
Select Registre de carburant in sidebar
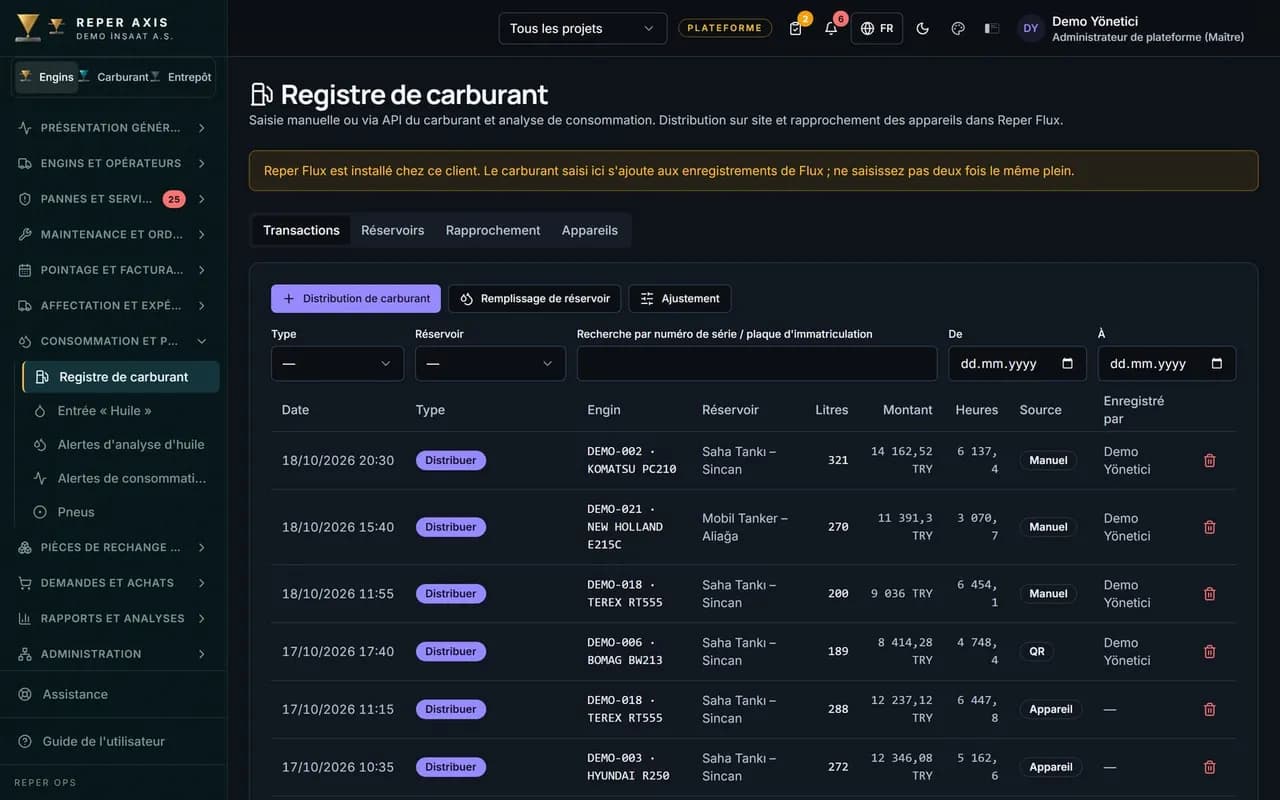click(121, 377)
